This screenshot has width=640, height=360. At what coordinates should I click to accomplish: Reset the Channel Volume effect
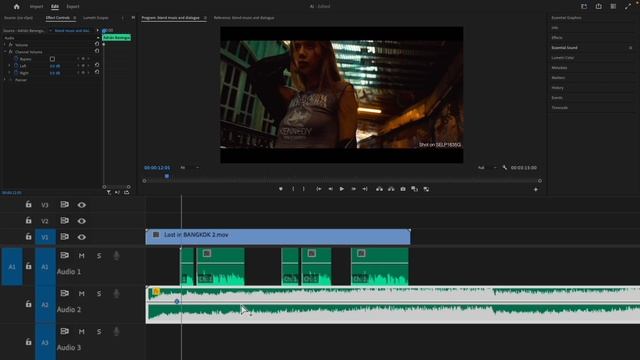tap(97, 51)
